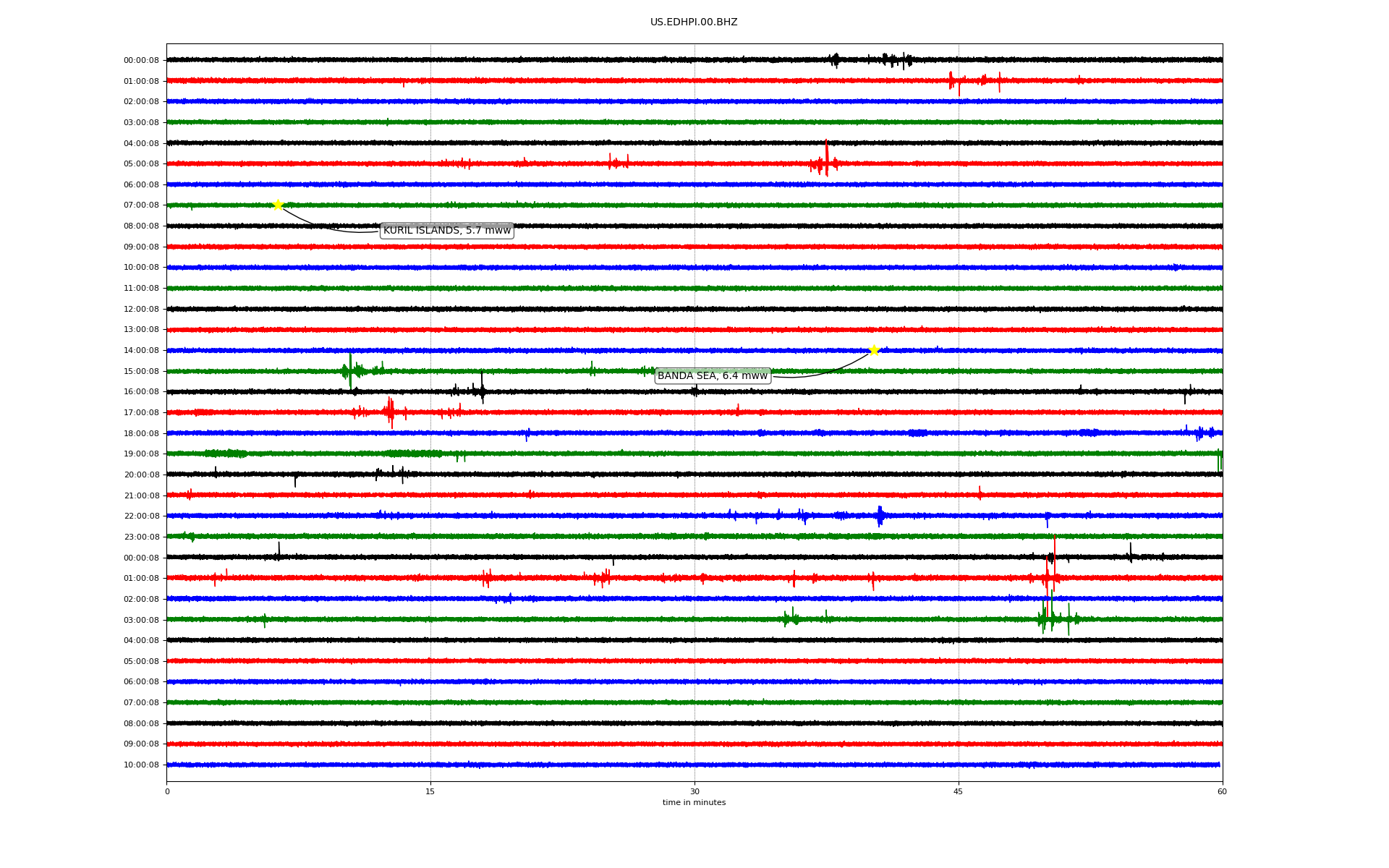Click the 0 minute x-axis tick label

tap(167, 791)
